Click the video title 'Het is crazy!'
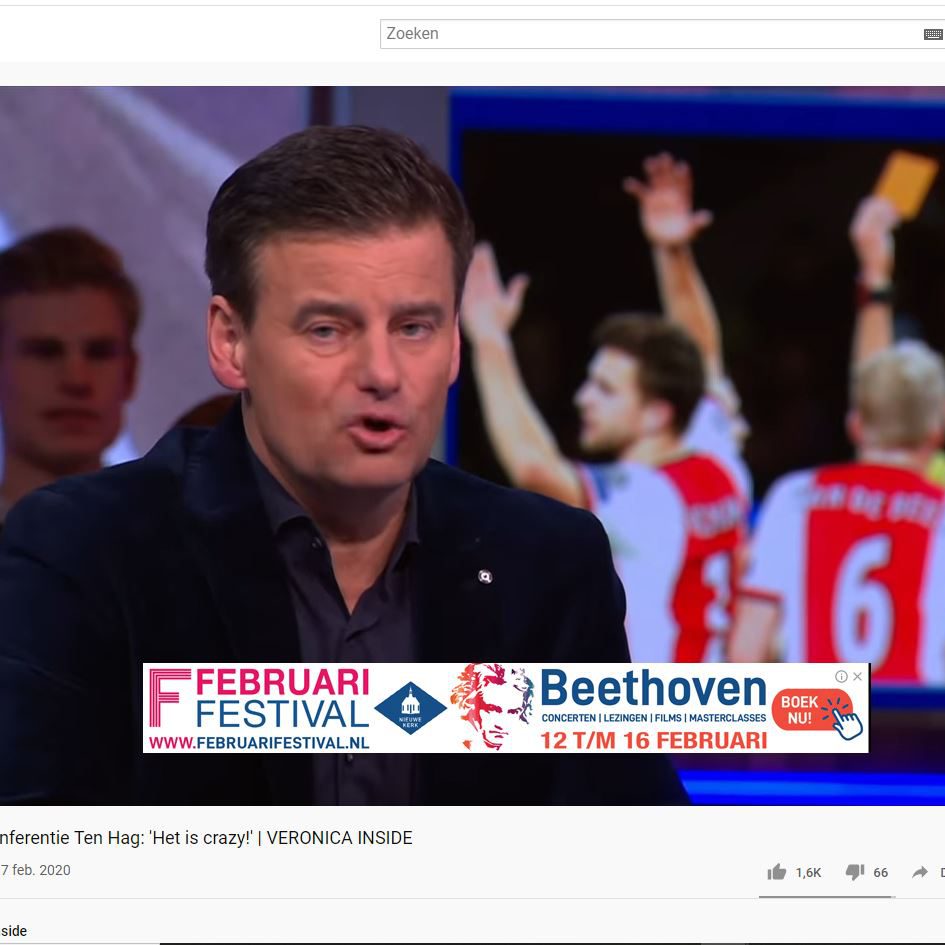The image size is (945, 945). (205, 838)
